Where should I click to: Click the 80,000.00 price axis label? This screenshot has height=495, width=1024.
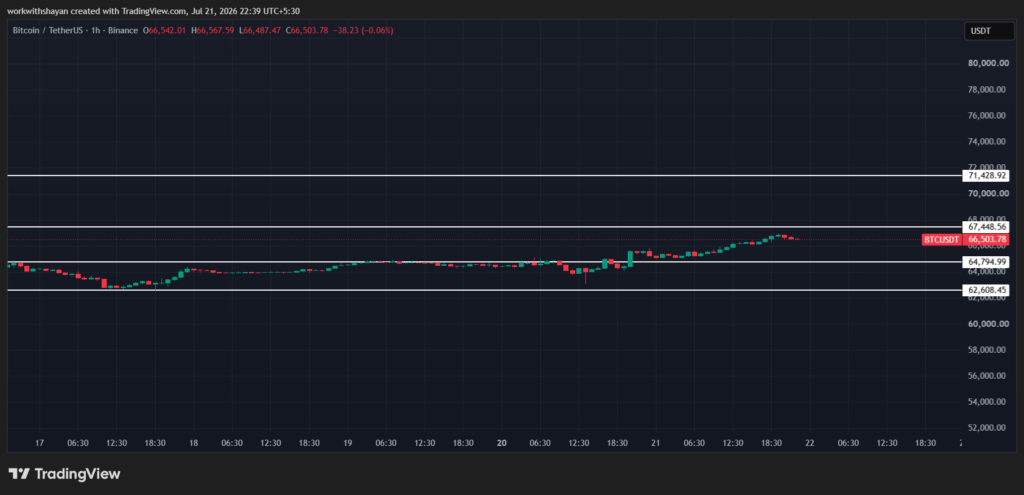tap(986, 63)
